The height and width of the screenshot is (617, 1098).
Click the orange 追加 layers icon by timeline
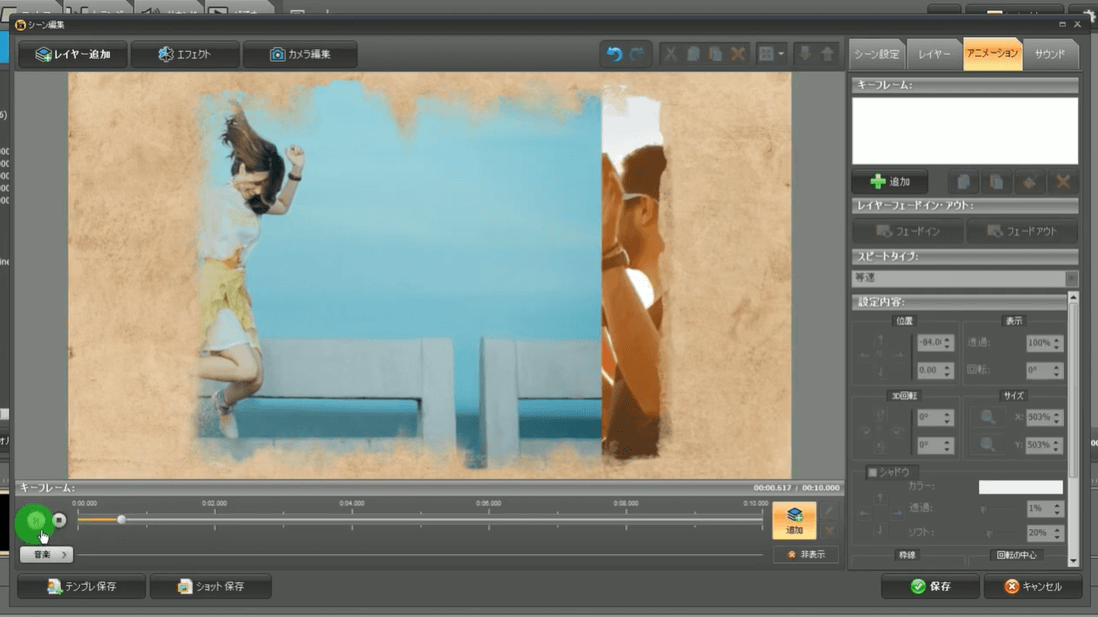794,520
